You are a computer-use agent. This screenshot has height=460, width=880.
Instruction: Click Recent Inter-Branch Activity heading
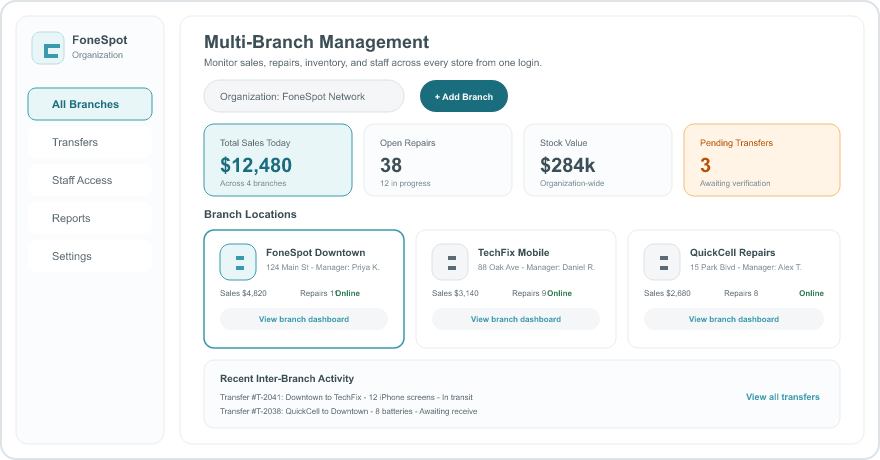click(x=287, y=379)
